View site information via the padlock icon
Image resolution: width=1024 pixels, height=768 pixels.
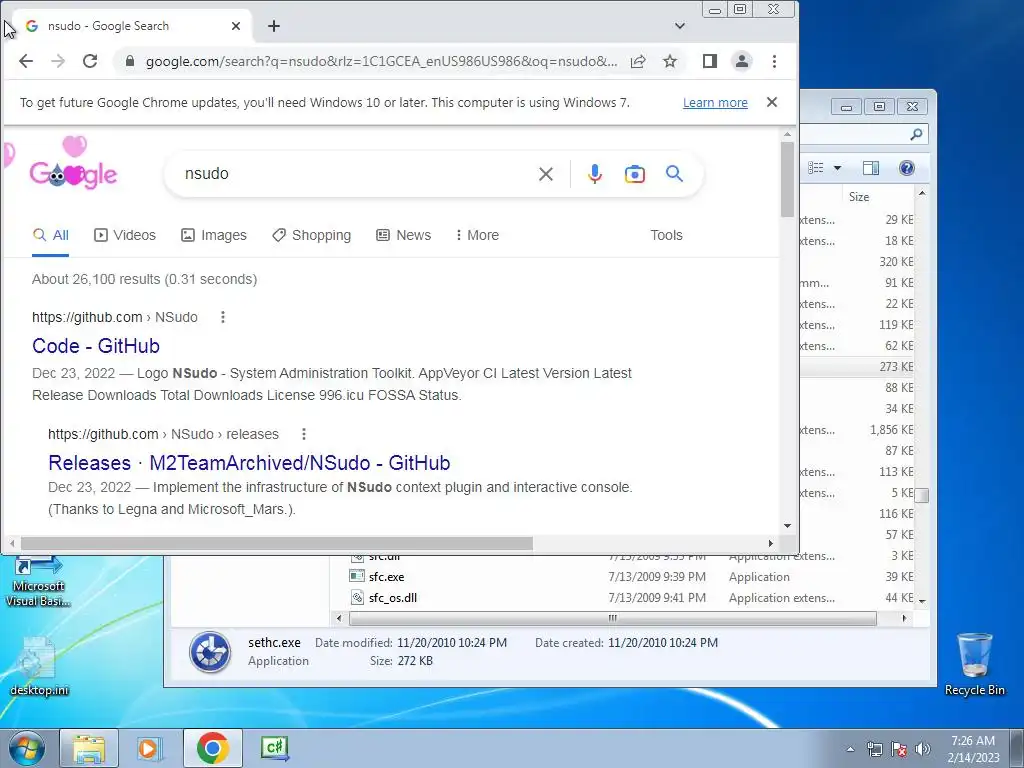click(x=129, y=61)
